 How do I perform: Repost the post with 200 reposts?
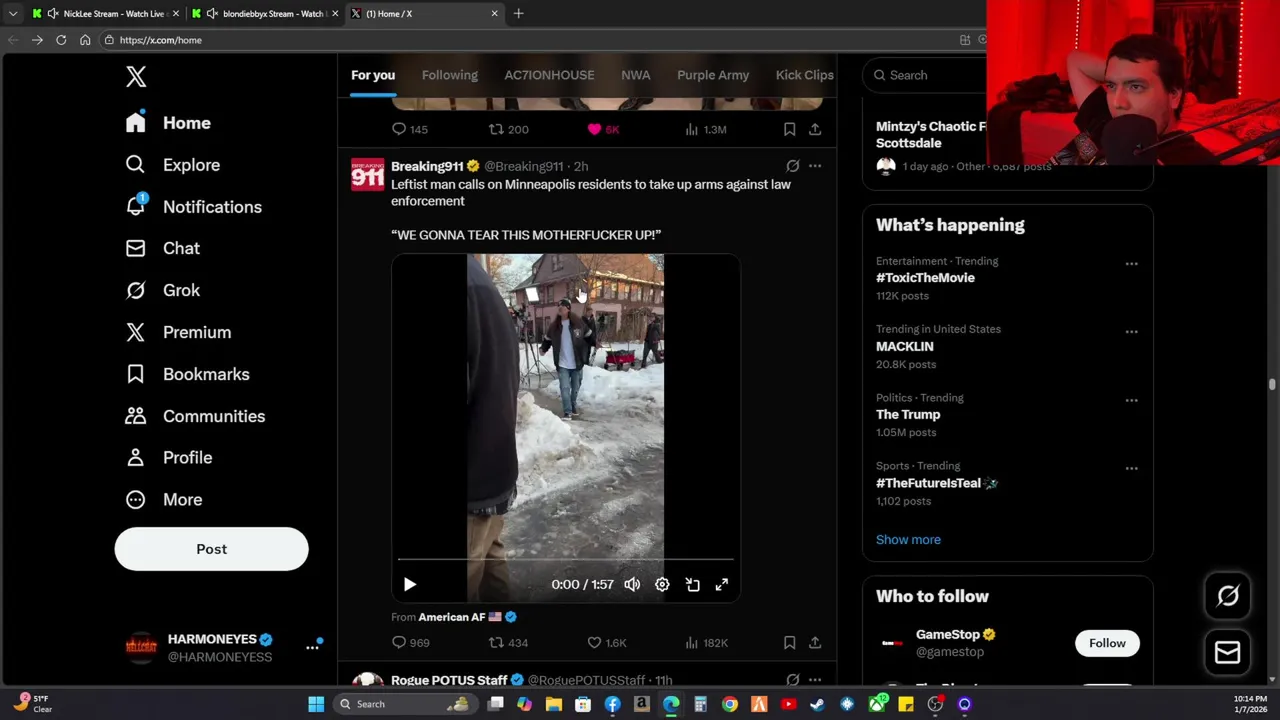(x=508, y=129)
